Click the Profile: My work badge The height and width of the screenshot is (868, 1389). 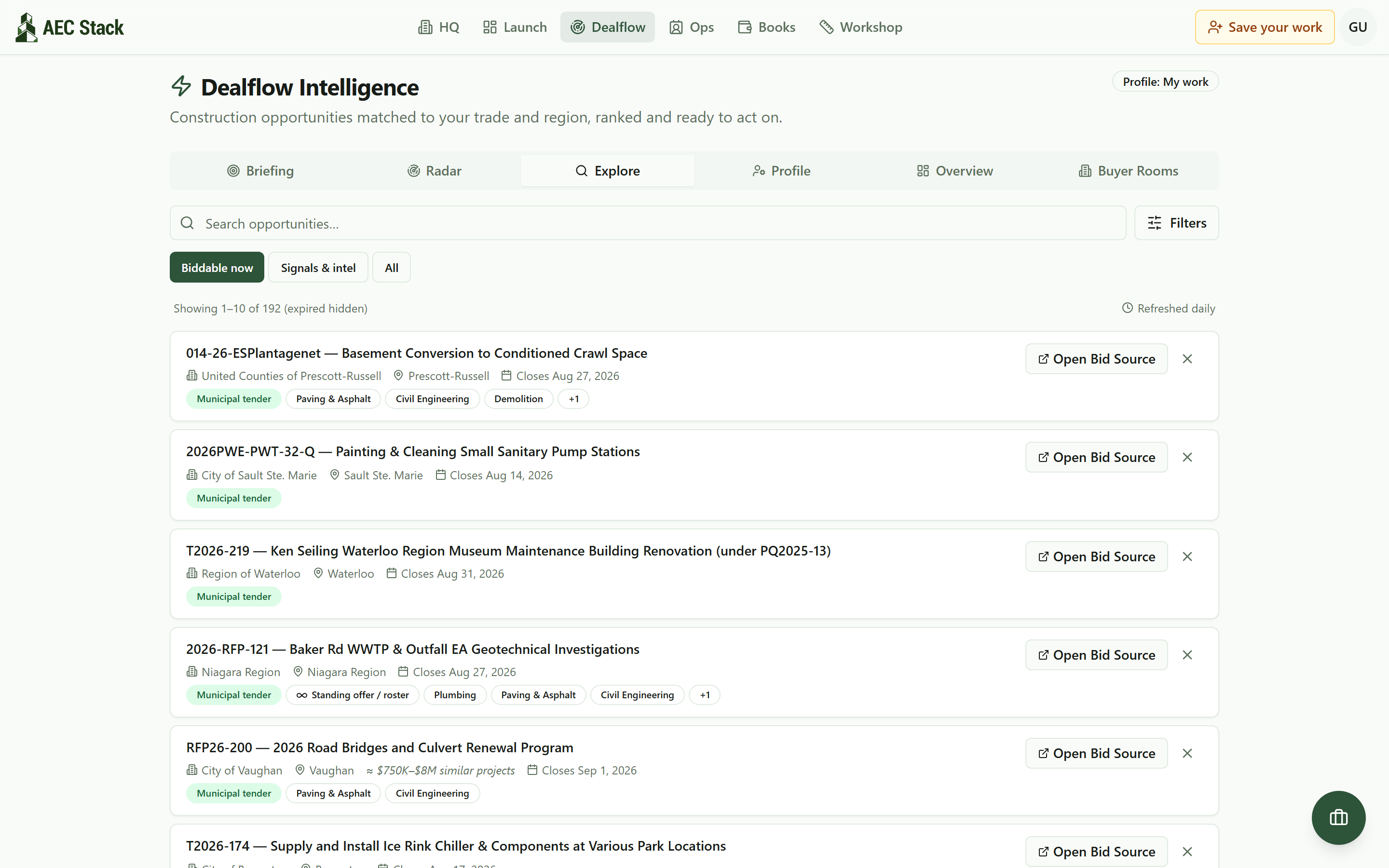coord(1165,81)
